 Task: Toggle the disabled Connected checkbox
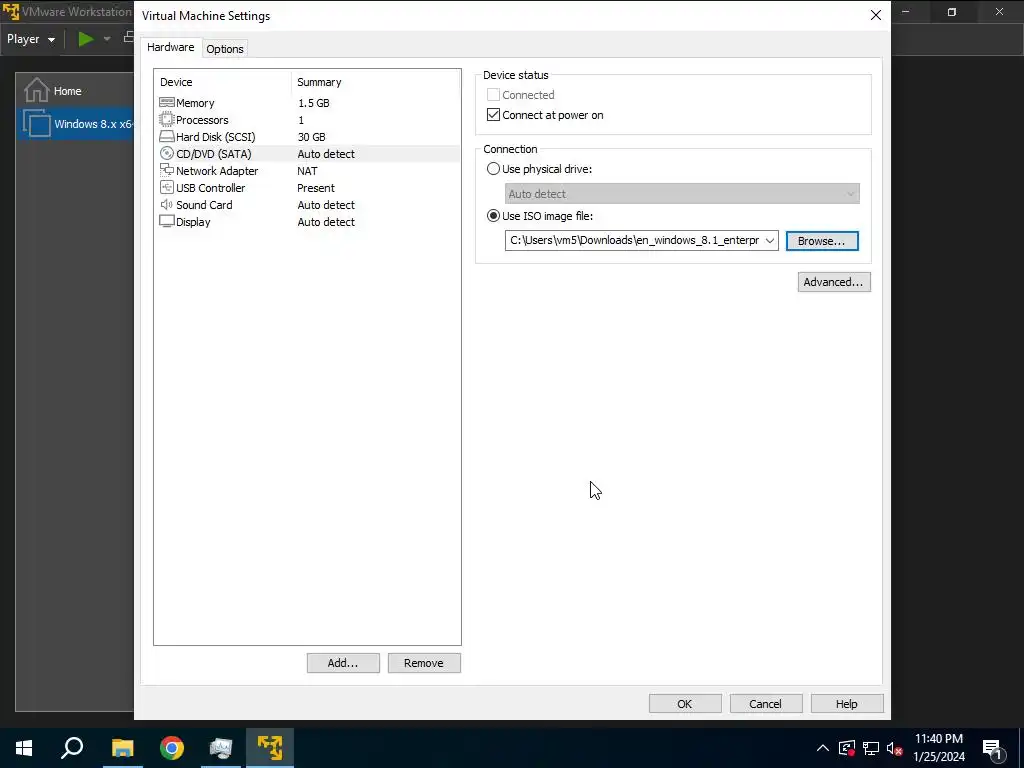[493, 95]
